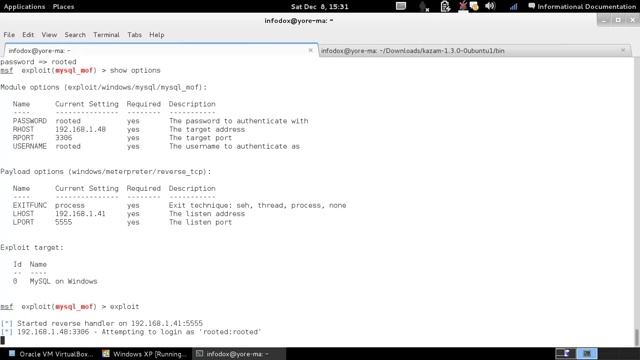The width and height of the screenshot is (640, 360).
Task: Click the PASSWORD option name
Action: coord(30,121)
